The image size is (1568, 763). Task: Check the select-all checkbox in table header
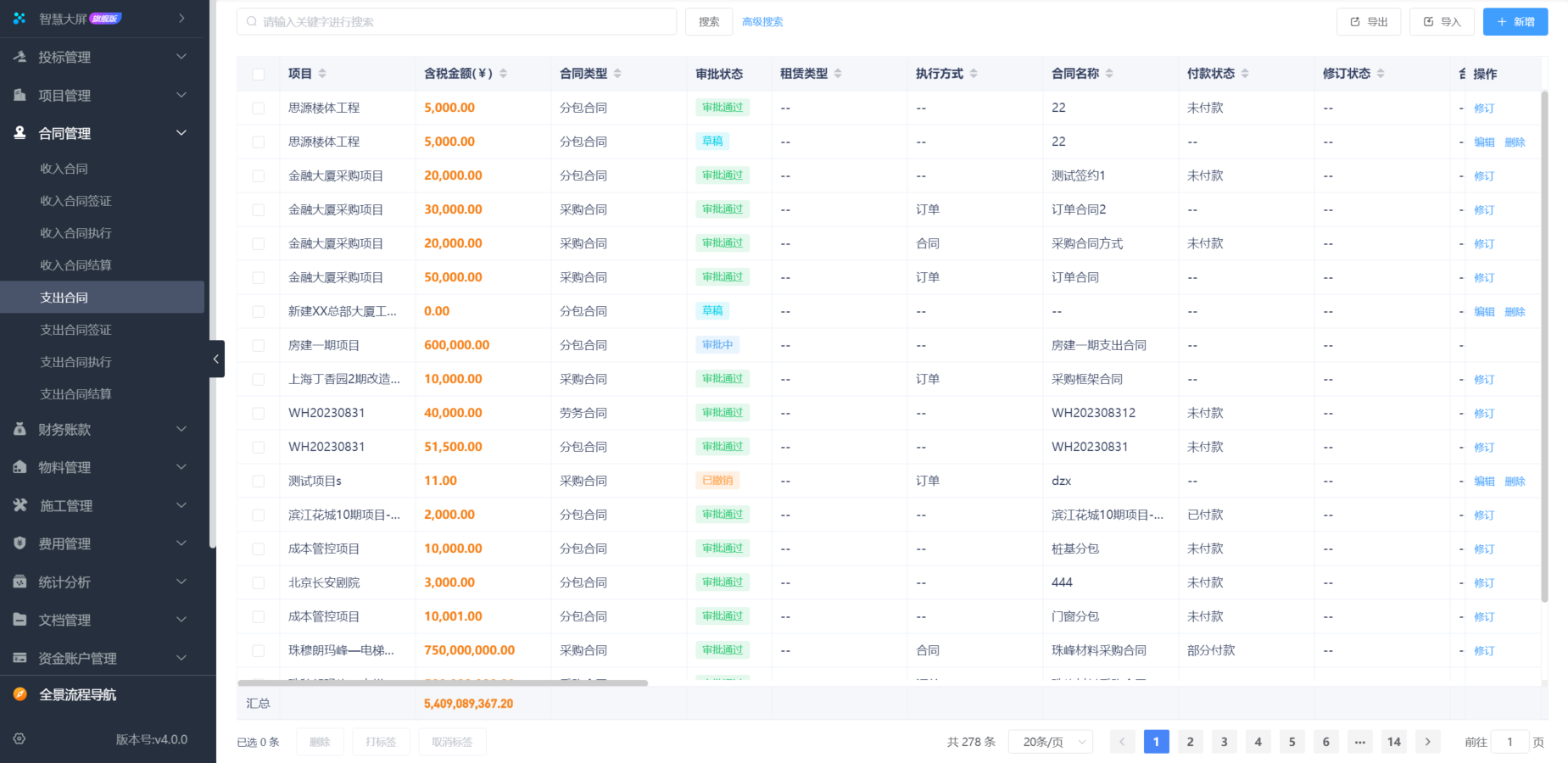click(259, 74)
